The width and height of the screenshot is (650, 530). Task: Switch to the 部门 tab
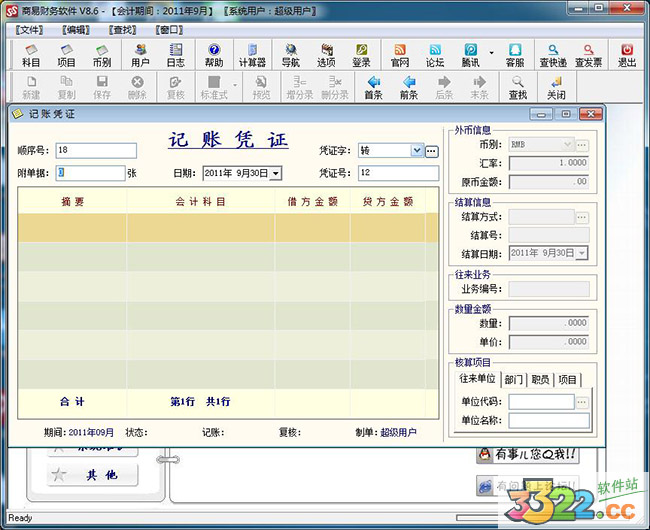pos(513,380)
